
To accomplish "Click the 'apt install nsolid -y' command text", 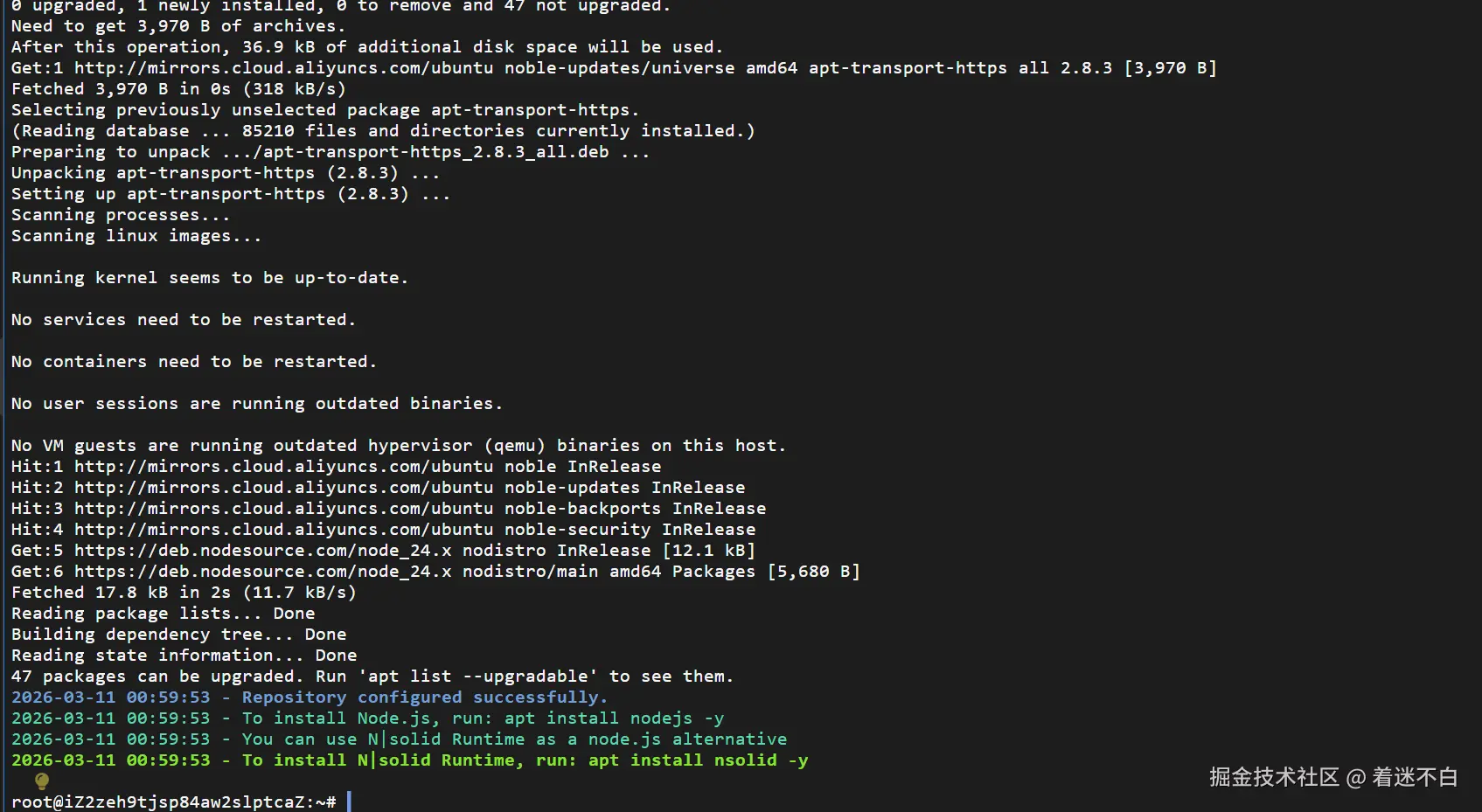I will point(698,760).
